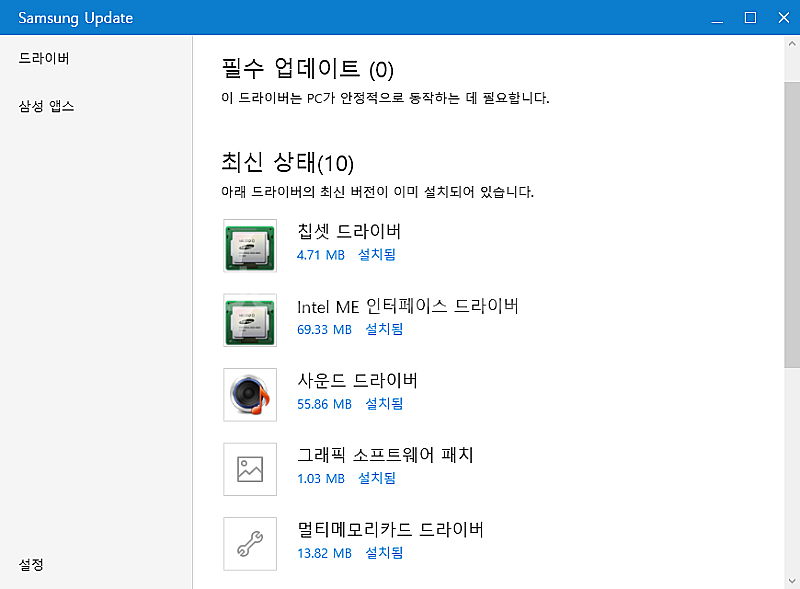
Task: Select the 멀티메모리카드 드라이버 title
Action: coord(390,529)
